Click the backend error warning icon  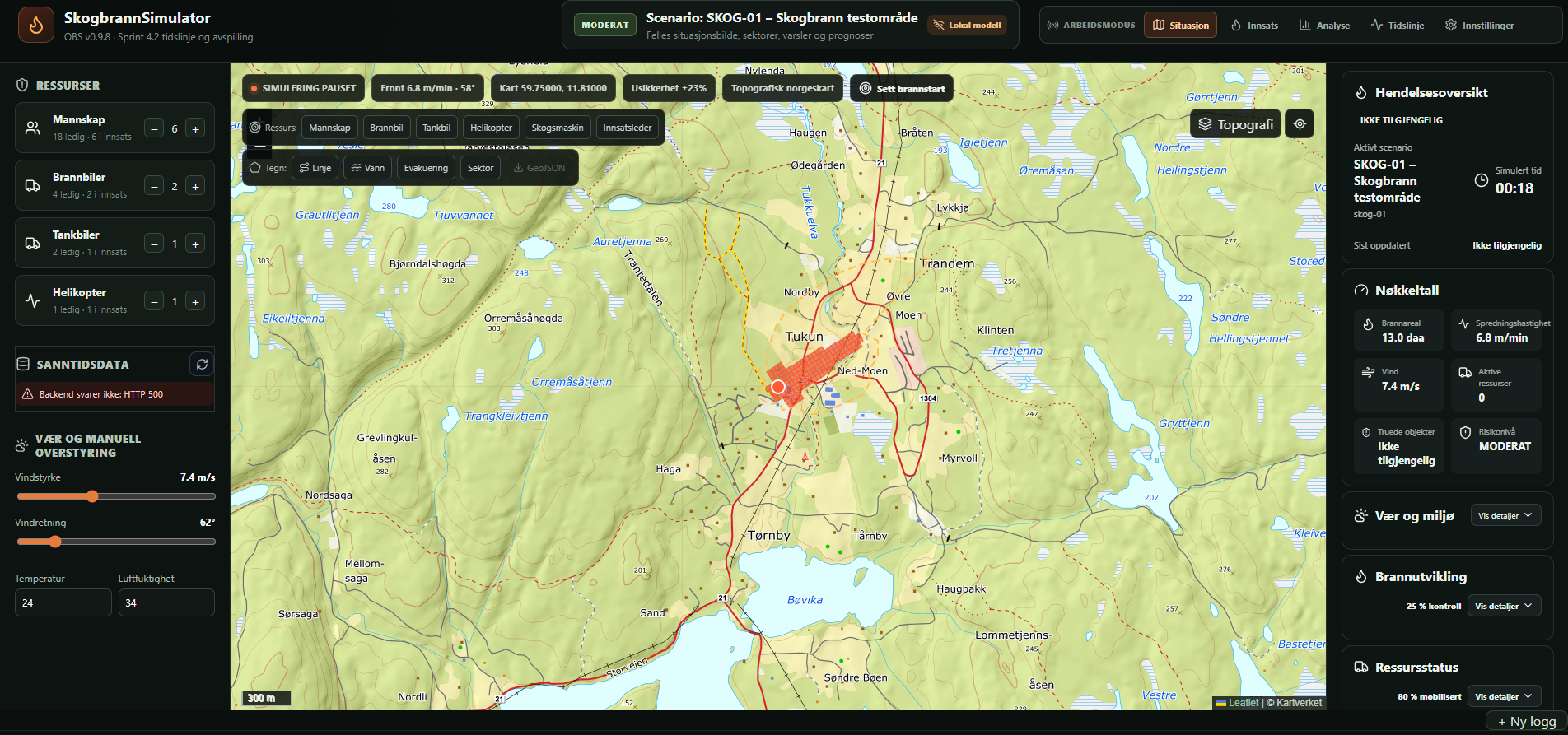click(27, 394)
